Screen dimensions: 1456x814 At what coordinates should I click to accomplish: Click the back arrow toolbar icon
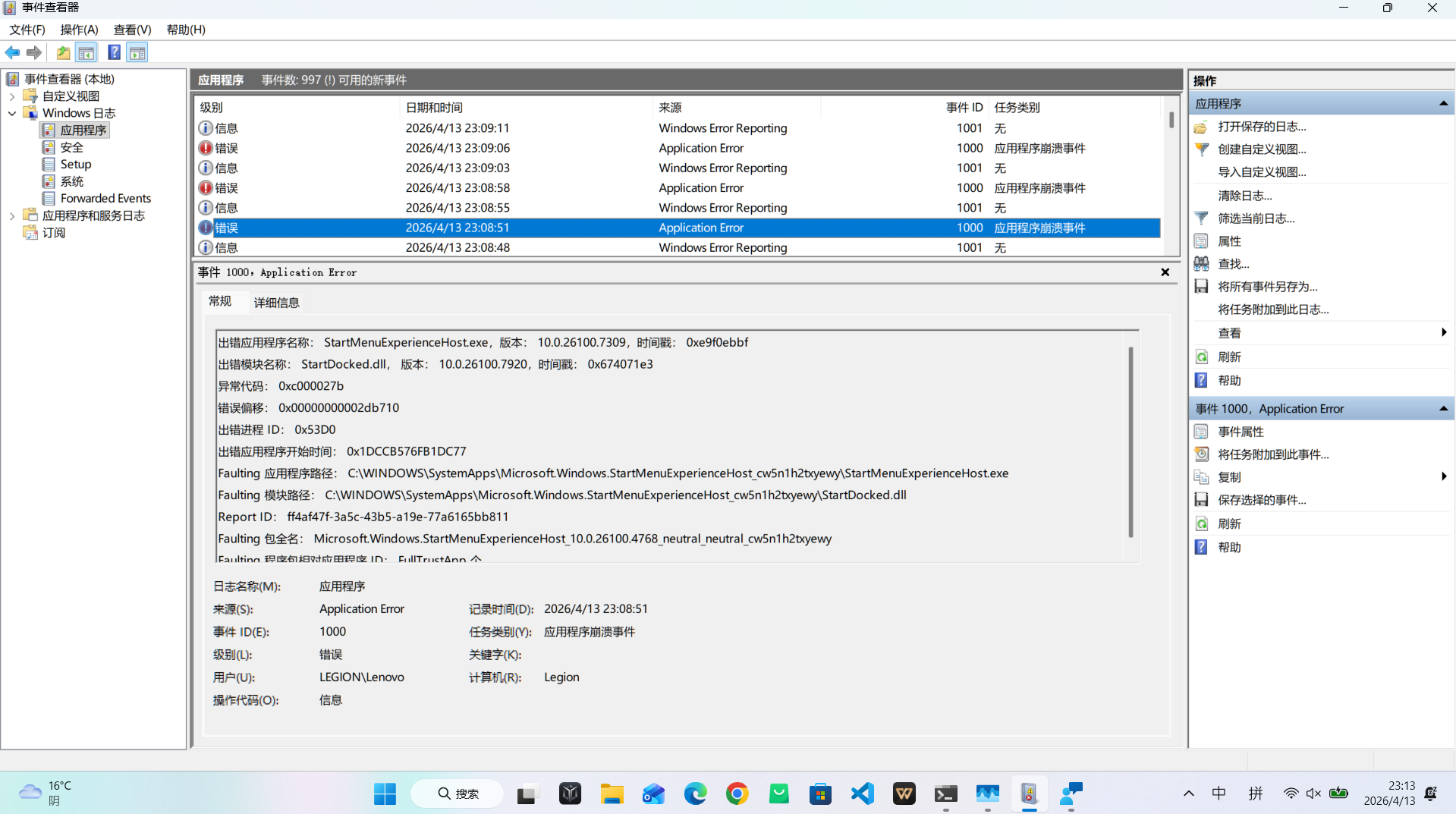coord(13,52)
